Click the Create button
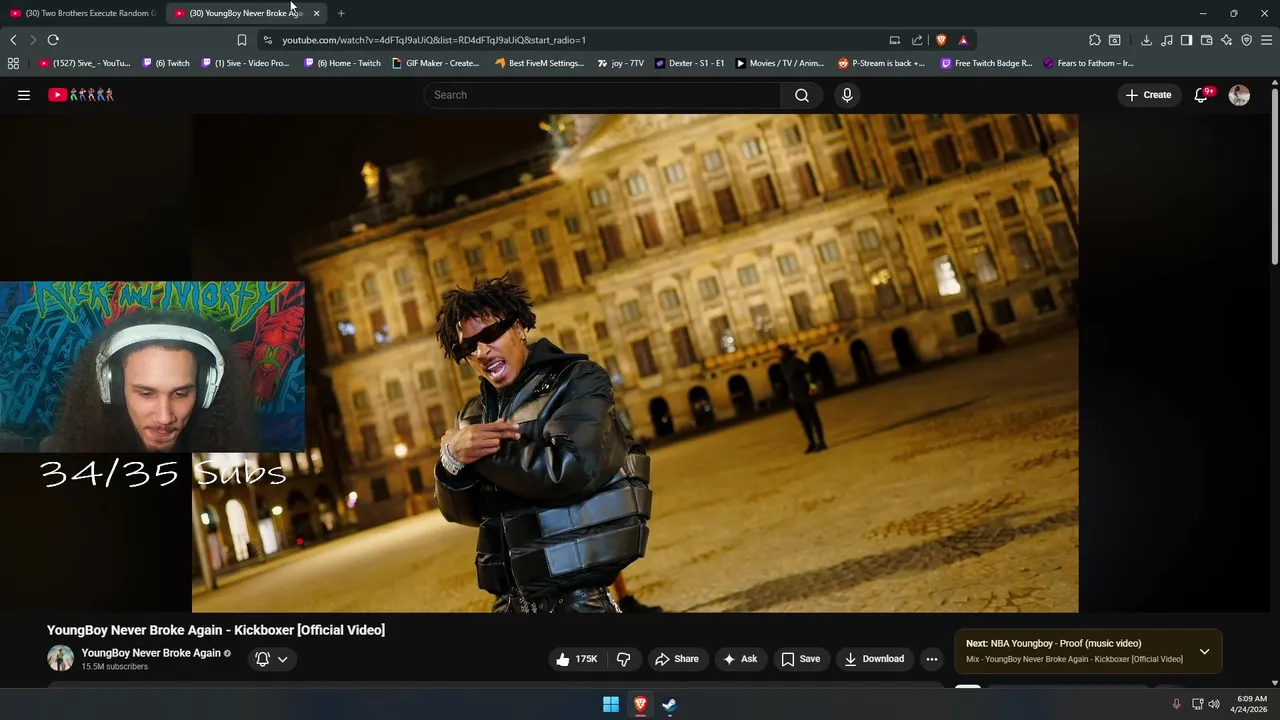Image resolution: width=1280 pixels, height=720 pixels. pyautogui.click(x=1148, y=95)
